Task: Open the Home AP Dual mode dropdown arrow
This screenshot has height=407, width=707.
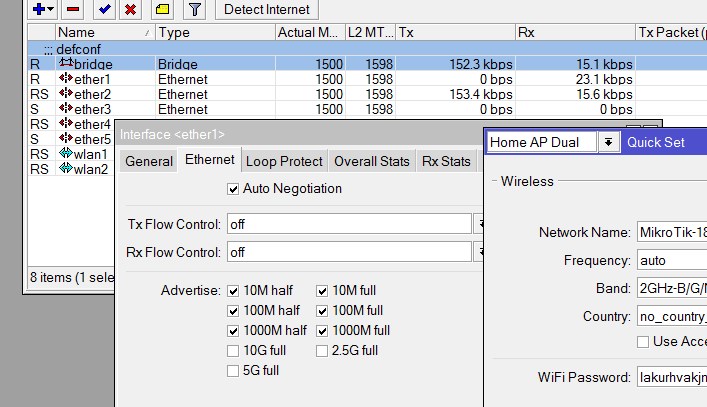Action: pyautogui.click(x=608, y=142)
